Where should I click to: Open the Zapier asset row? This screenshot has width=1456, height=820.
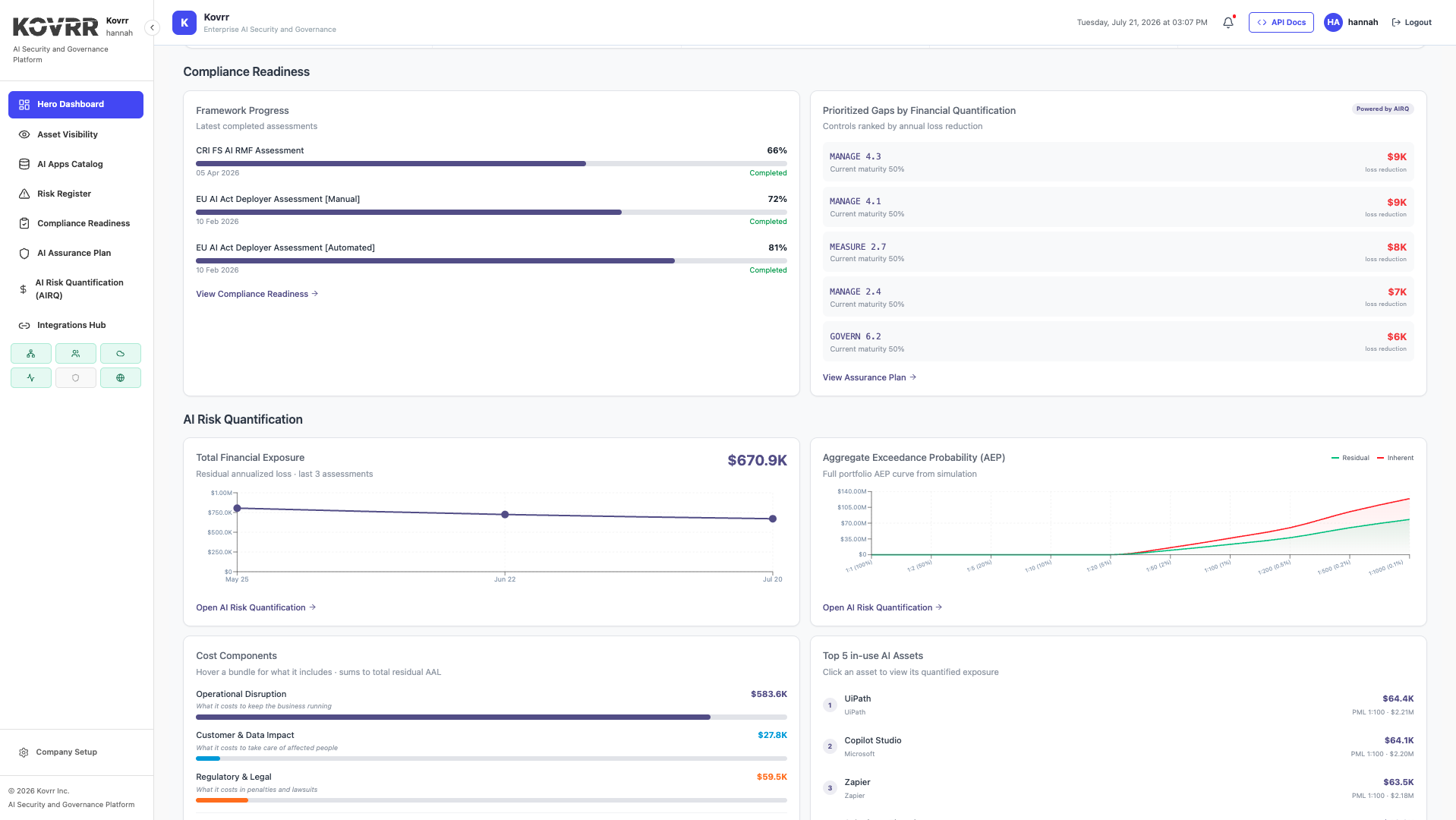(x=1118, y=788)
